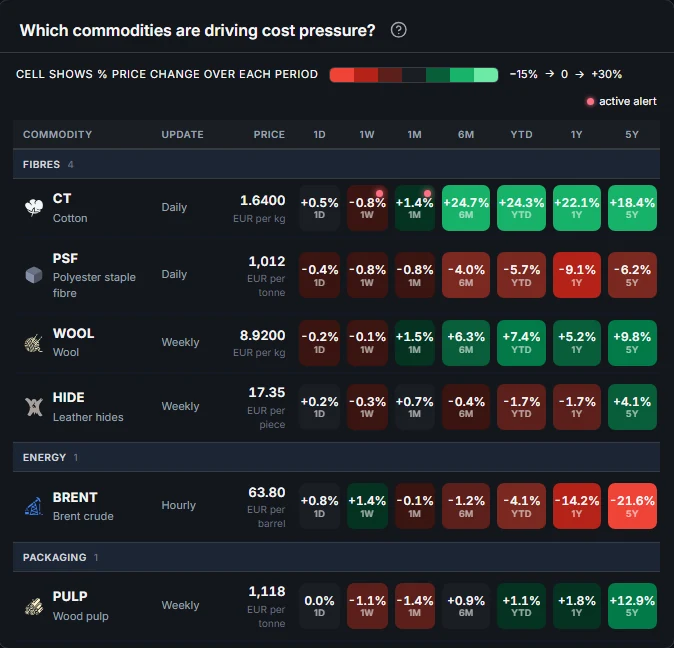The height and width of the screenshot is (648, 674).
Task: Open Cotton 6M cell +24.7%
Action: click(x=466, y=208)
